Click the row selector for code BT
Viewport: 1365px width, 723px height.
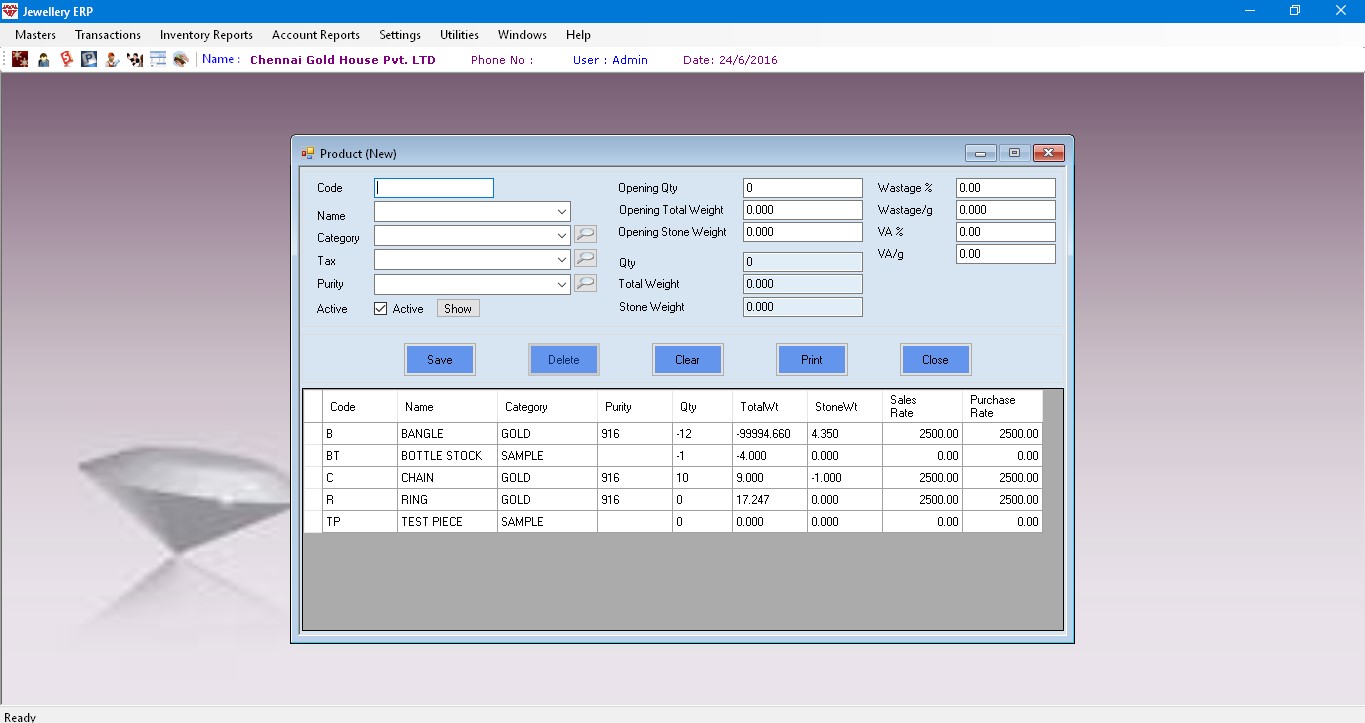point(313,456)
